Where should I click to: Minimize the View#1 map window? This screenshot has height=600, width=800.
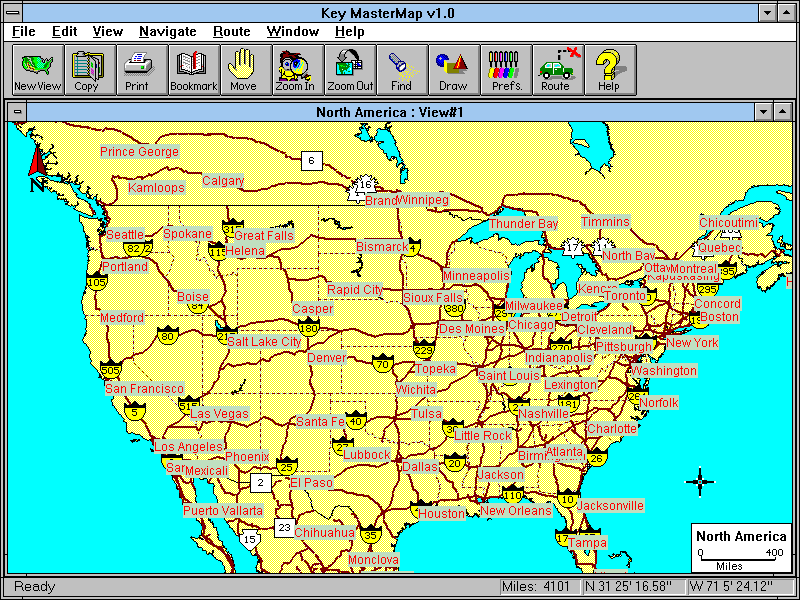pyautogui.click(x=763, y=112)
